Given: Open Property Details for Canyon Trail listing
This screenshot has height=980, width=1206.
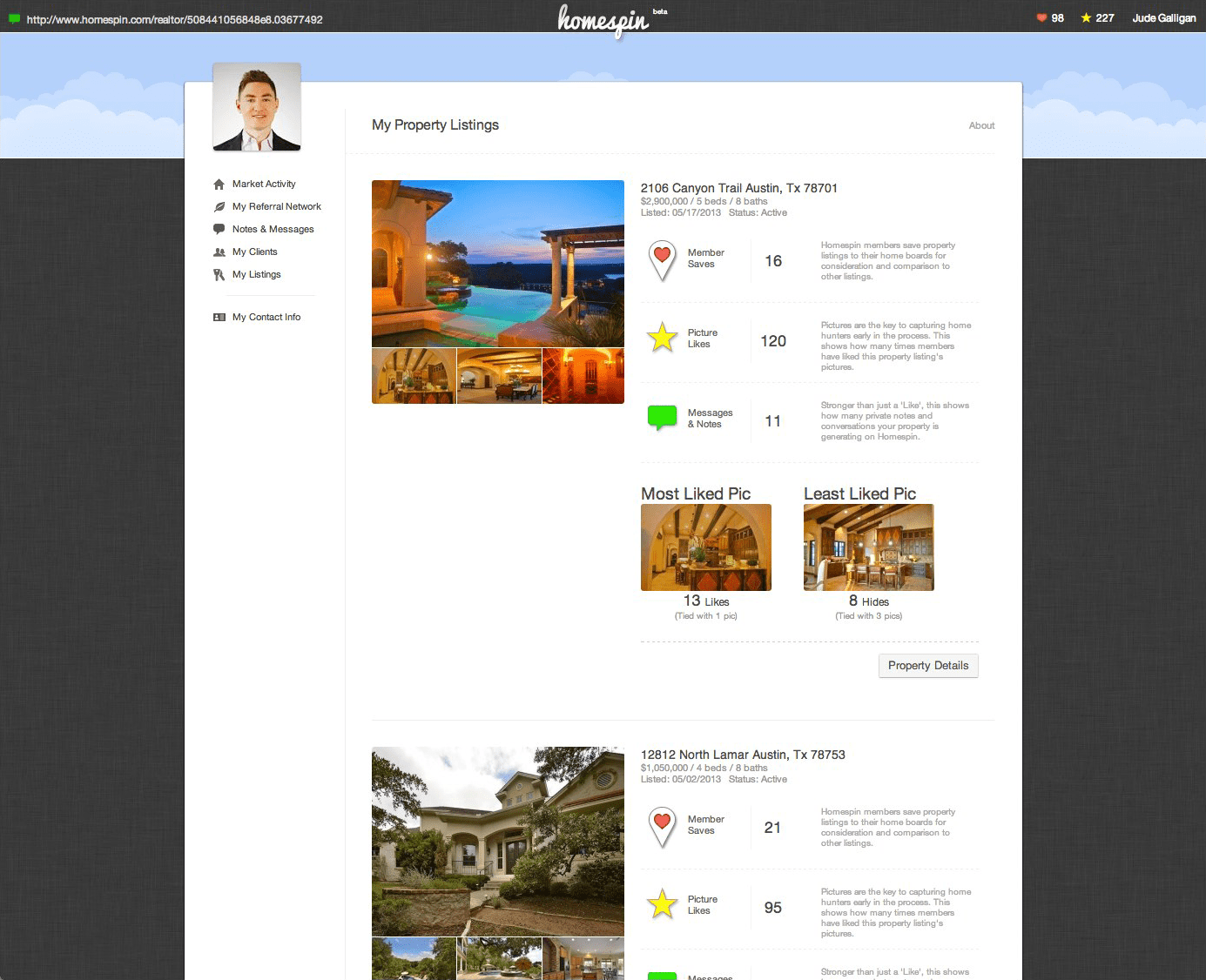Looking at the screenshot, I should pyautogui.click(x=928, y=666).
